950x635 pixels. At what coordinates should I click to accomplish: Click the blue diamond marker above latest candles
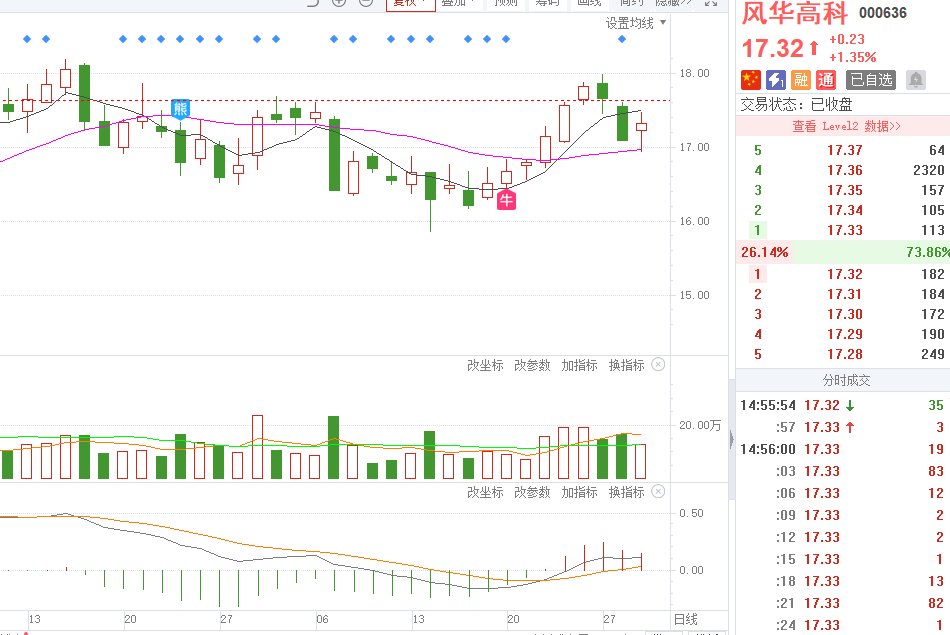pyautogui.click(x=622, y=39)
